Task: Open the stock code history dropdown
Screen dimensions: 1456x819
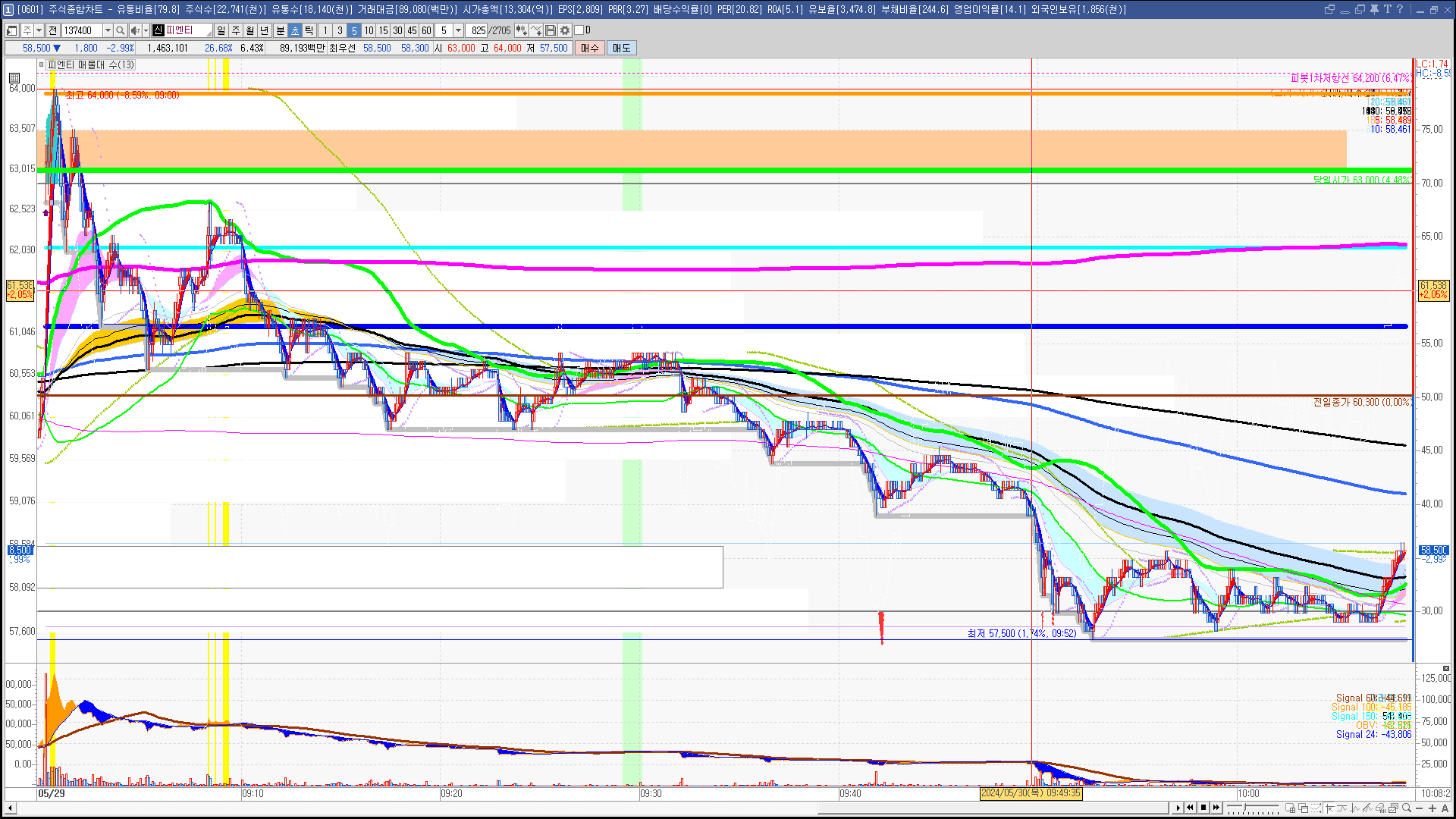Action: coord(108,30)
